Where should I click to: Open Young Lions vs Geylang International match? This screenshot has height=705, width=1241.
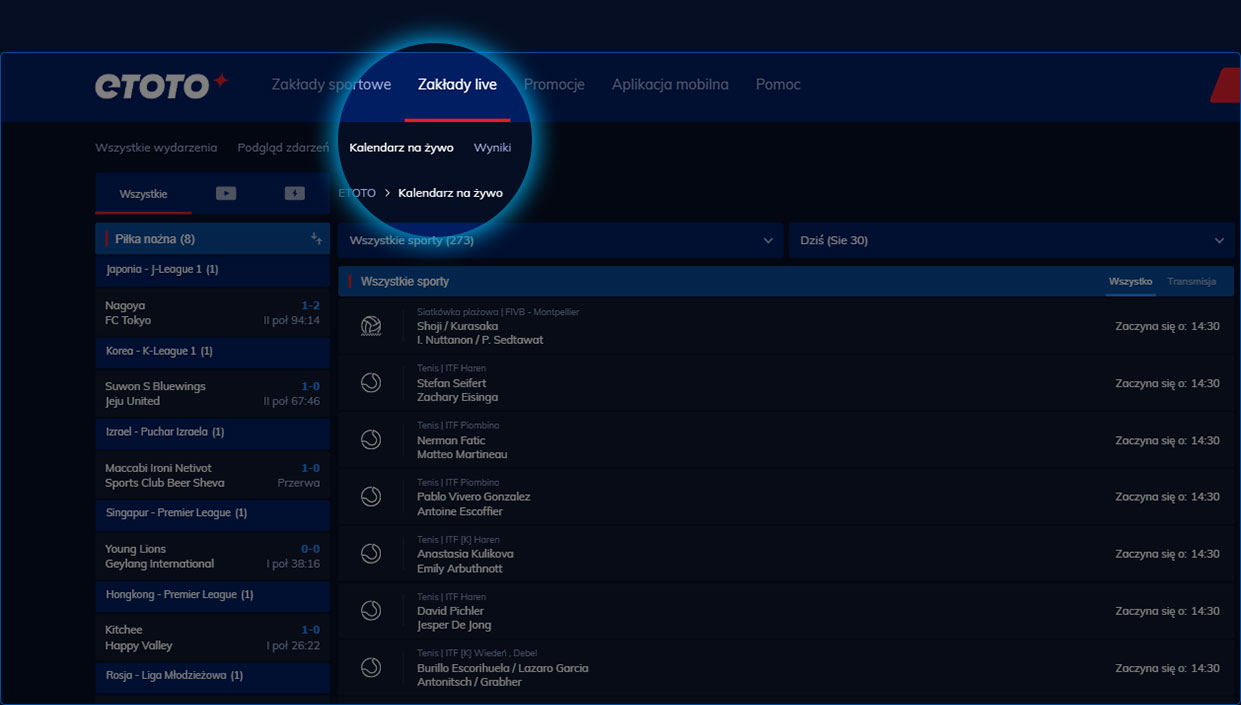tap(212, 556)
